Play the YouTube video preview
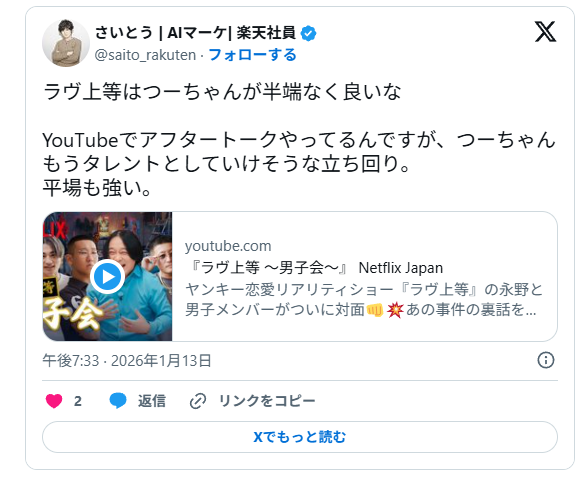 click(108, 277)
